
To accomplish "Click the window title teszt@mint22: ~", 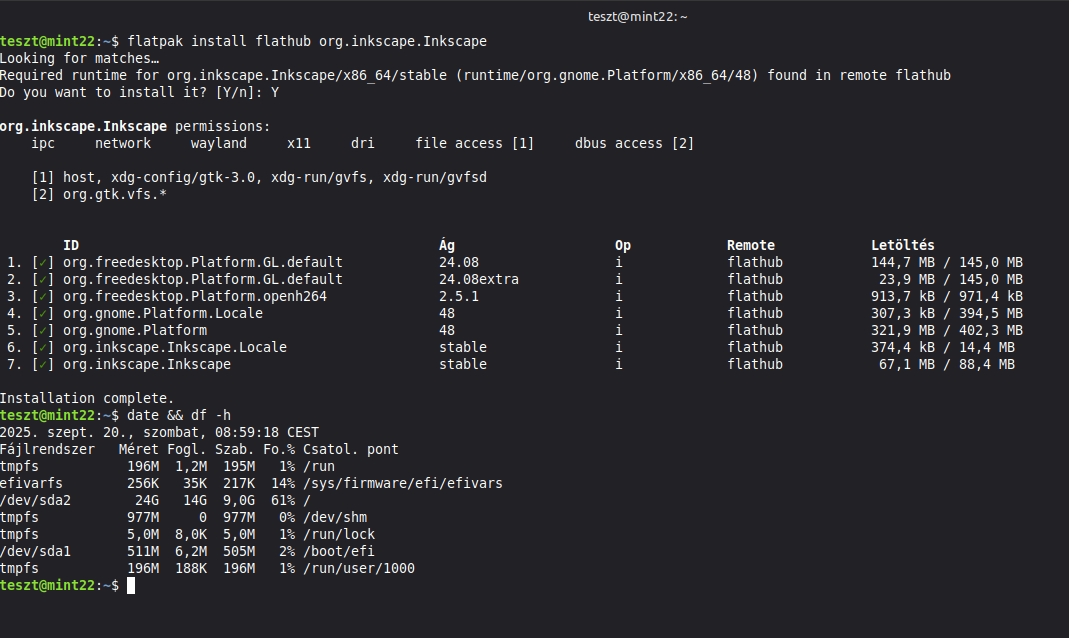I will pos(637,16).
